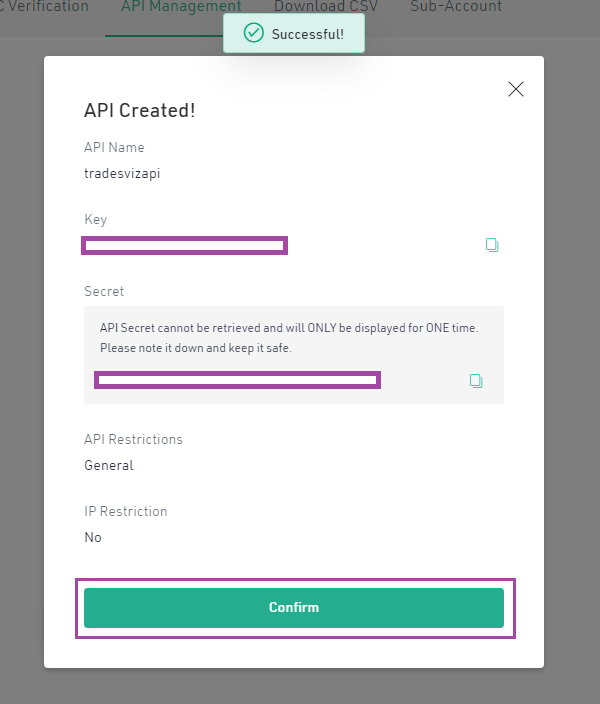
Task: Open the Download CSV tab
Action: click(x=326, y=7)
